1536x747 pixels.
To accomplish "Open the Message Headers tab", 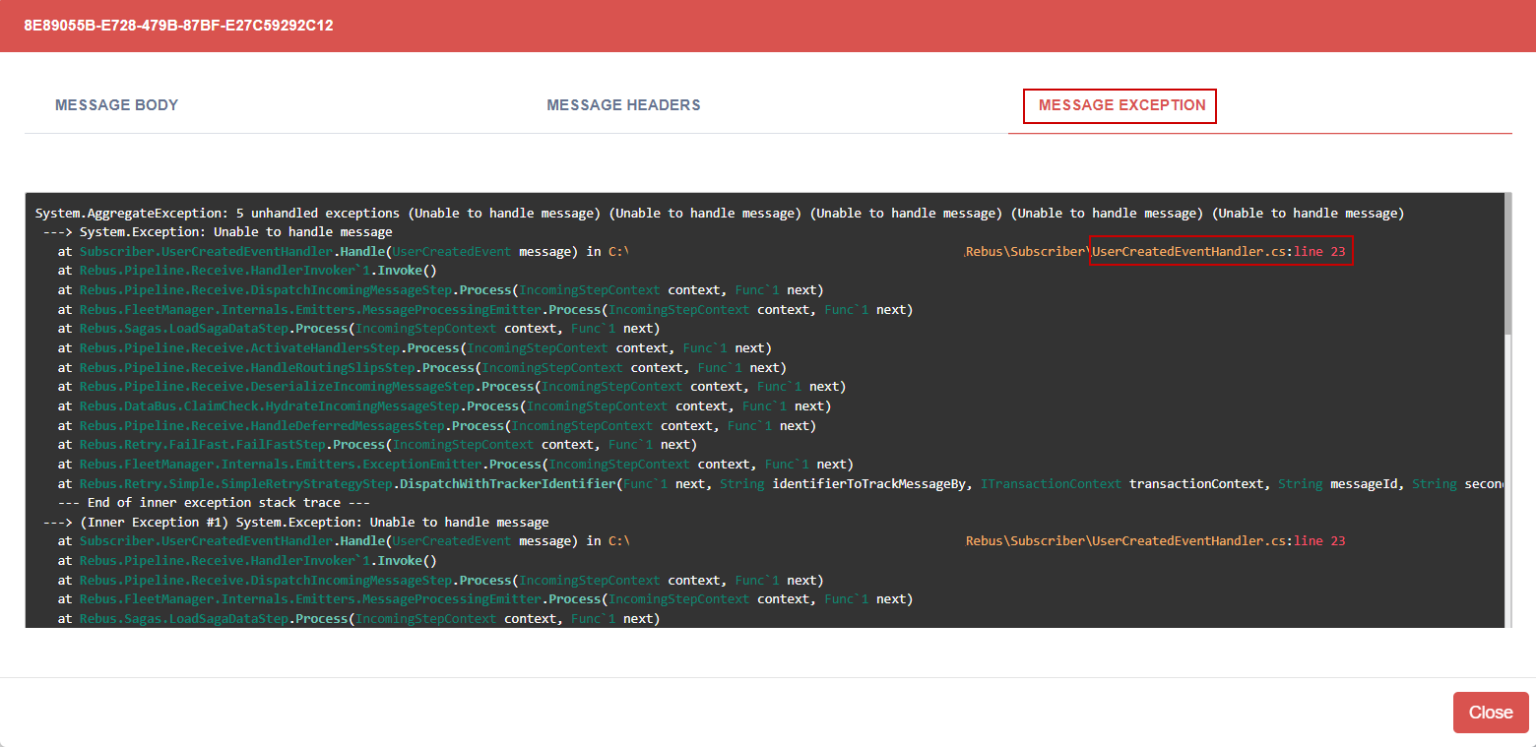I will [x=623, y=105].
